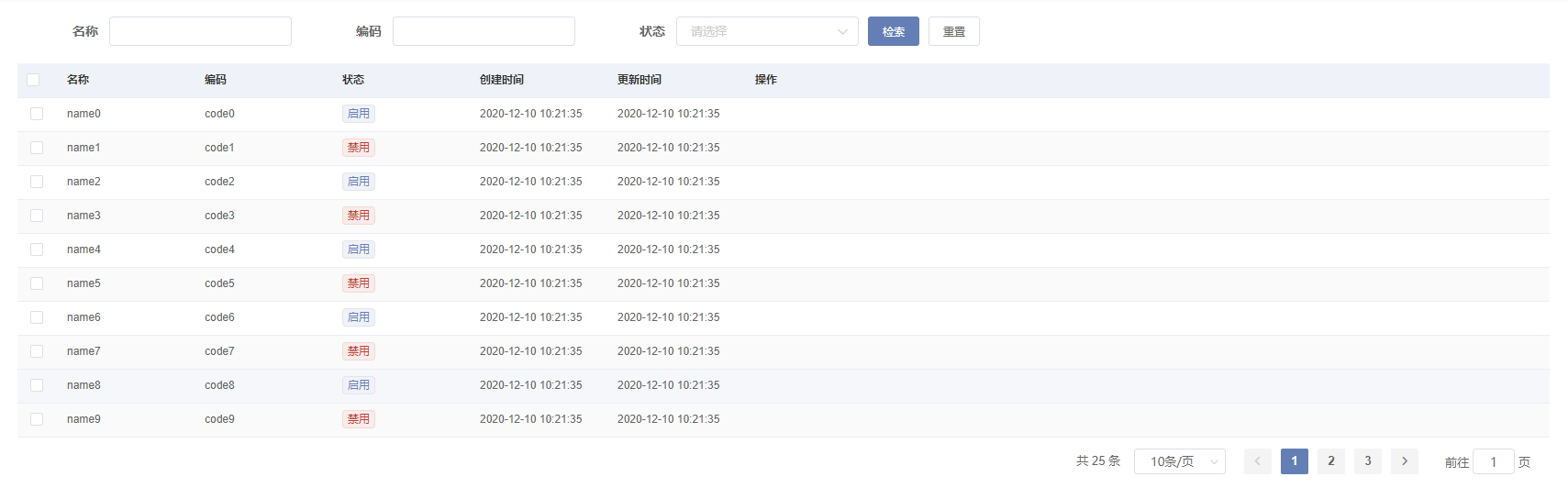
Task: Click the 禁用 status tag for name9
Action: point(358,419)
